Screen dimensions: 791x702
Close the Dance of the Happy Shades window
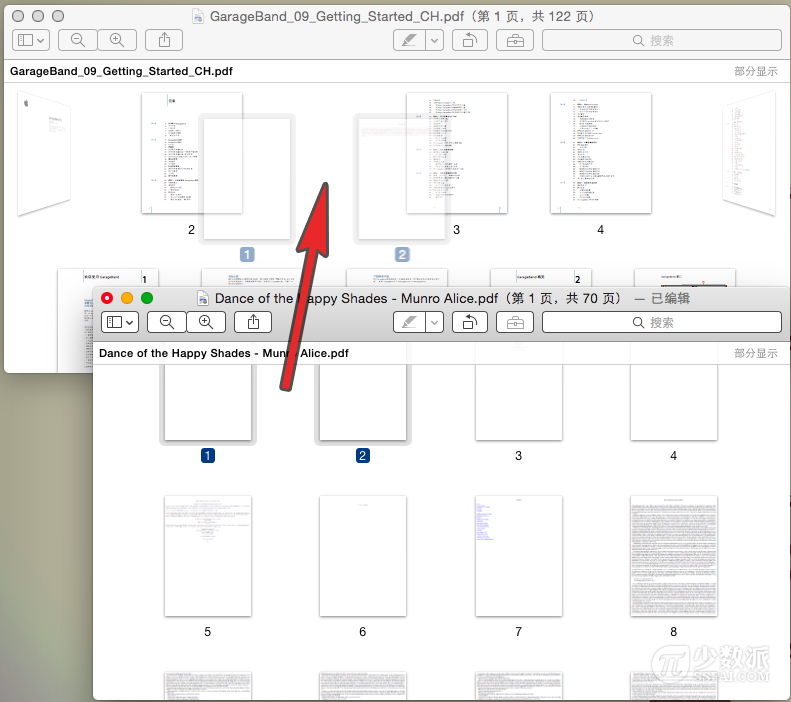(107, 298)
